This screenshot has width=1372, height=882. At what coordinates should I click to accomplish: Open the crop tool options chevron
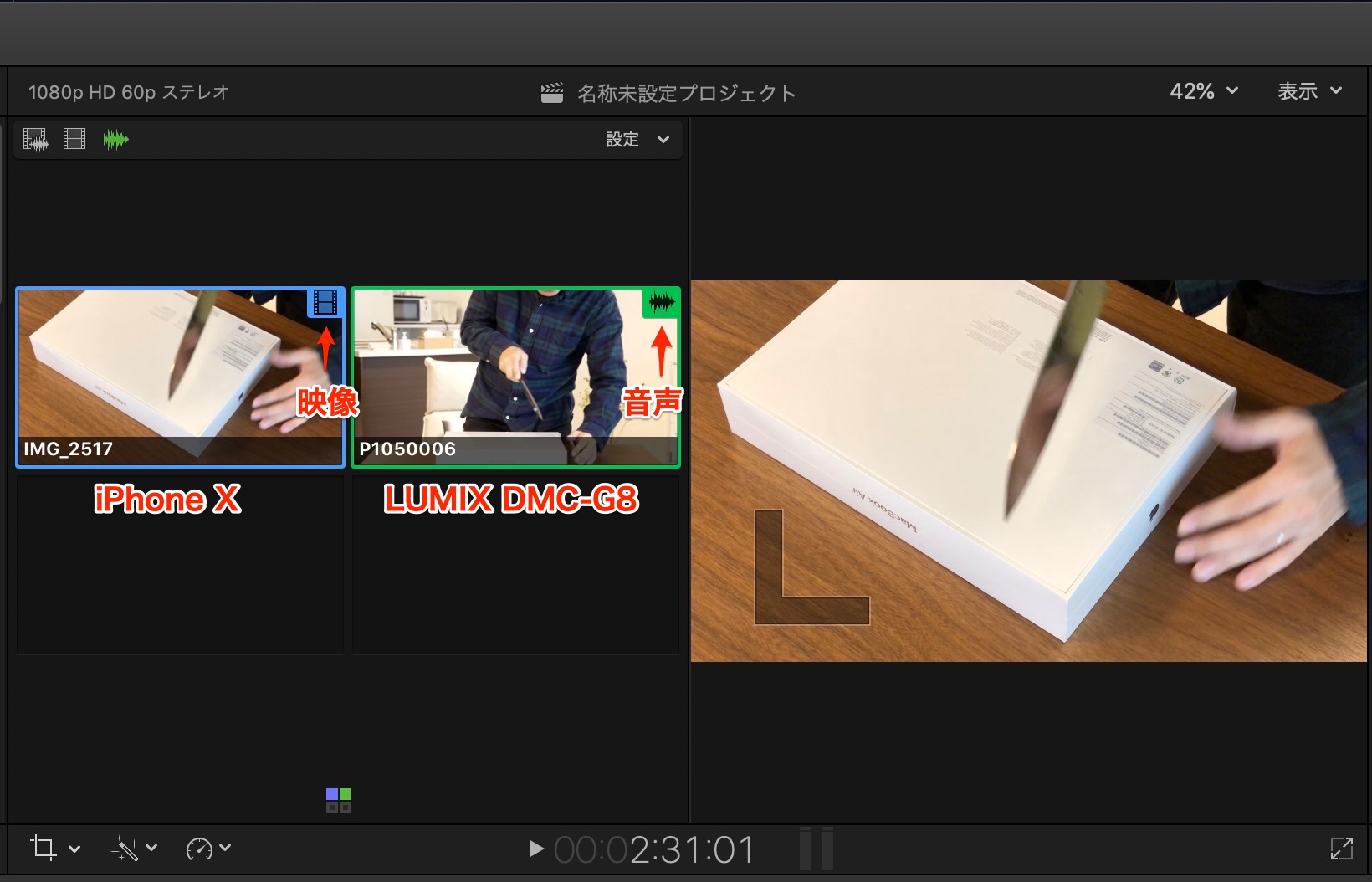74,849
